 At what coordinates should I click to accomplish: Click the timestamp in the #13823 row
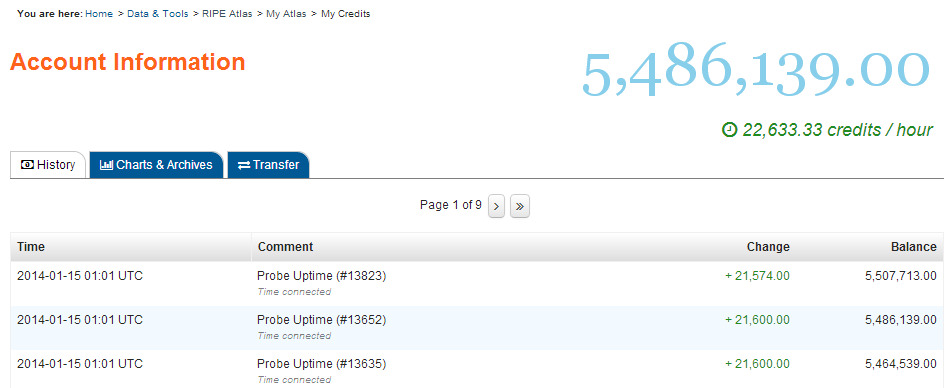80,276
